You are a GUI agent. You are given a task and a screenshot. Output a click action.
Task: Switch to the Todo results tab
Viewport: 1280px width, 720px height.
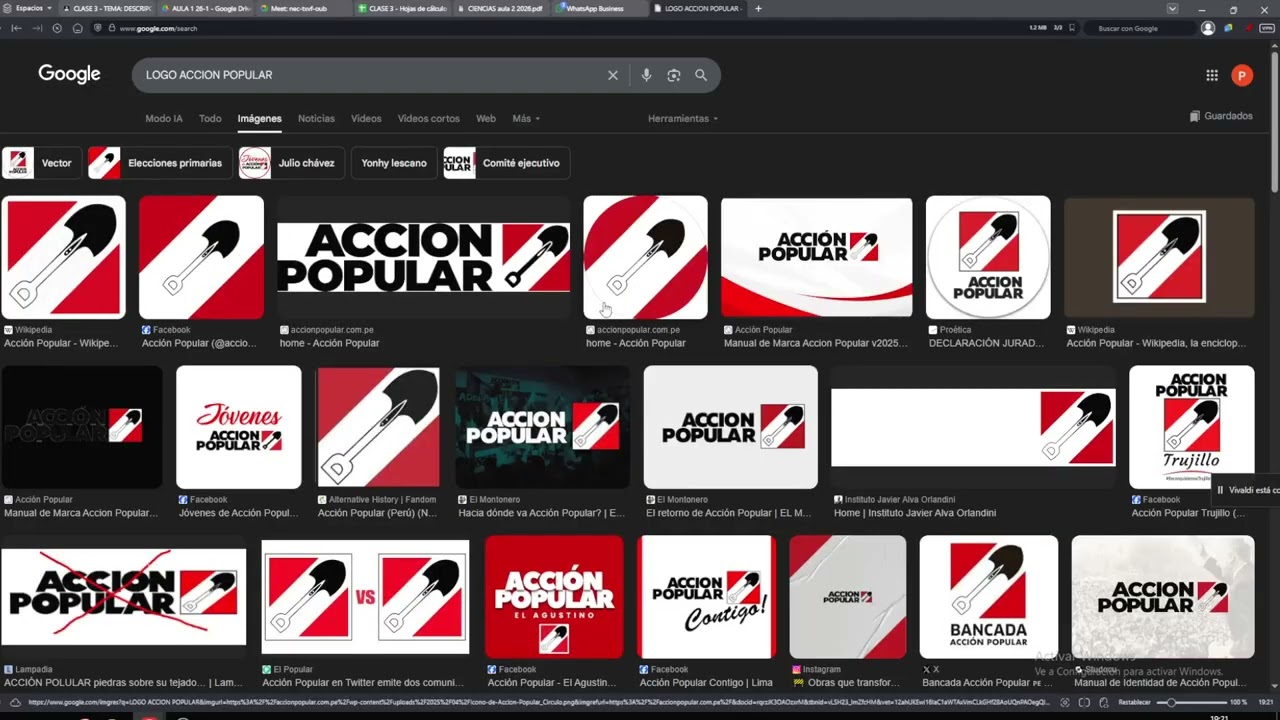210,118
